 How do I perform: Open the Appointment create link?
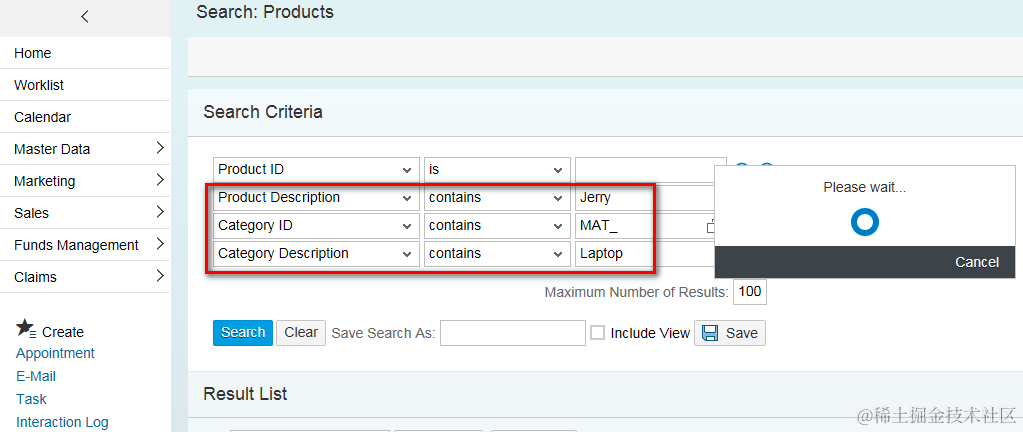coord(55,353)
